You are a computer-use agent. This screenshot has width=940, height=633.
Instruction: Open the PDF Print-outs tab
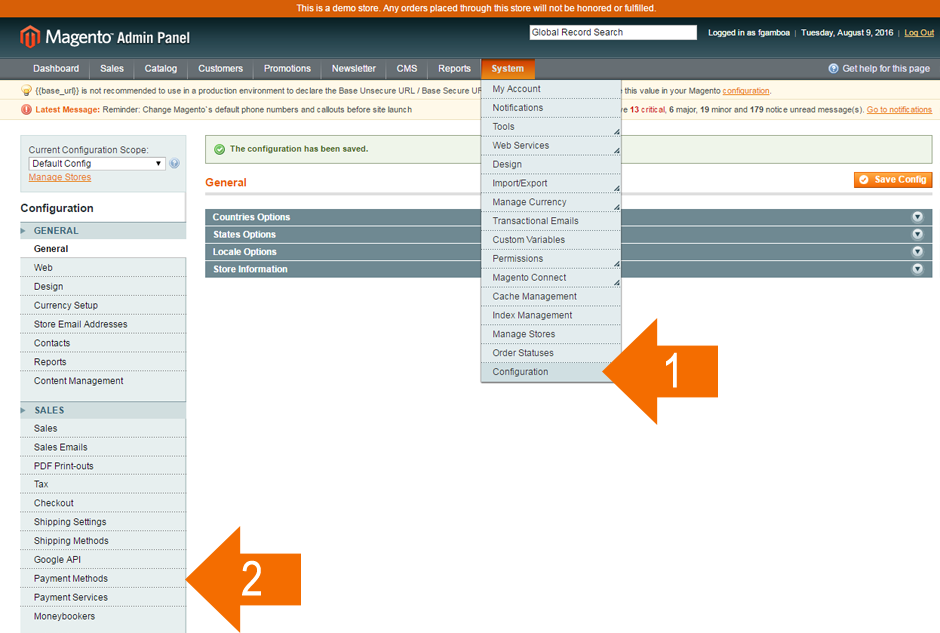click(x=103, y=466)
